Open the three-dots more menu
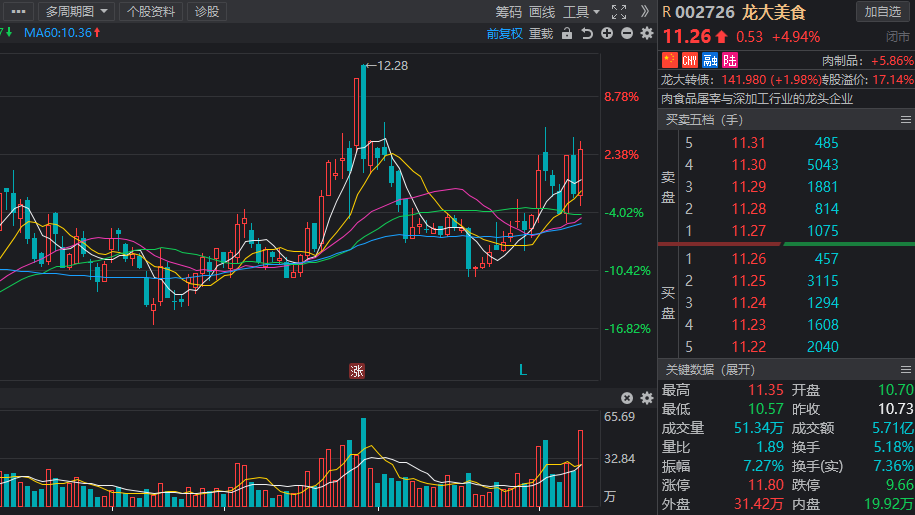This screenshot has height=515, width=915. tap(18, 12)
